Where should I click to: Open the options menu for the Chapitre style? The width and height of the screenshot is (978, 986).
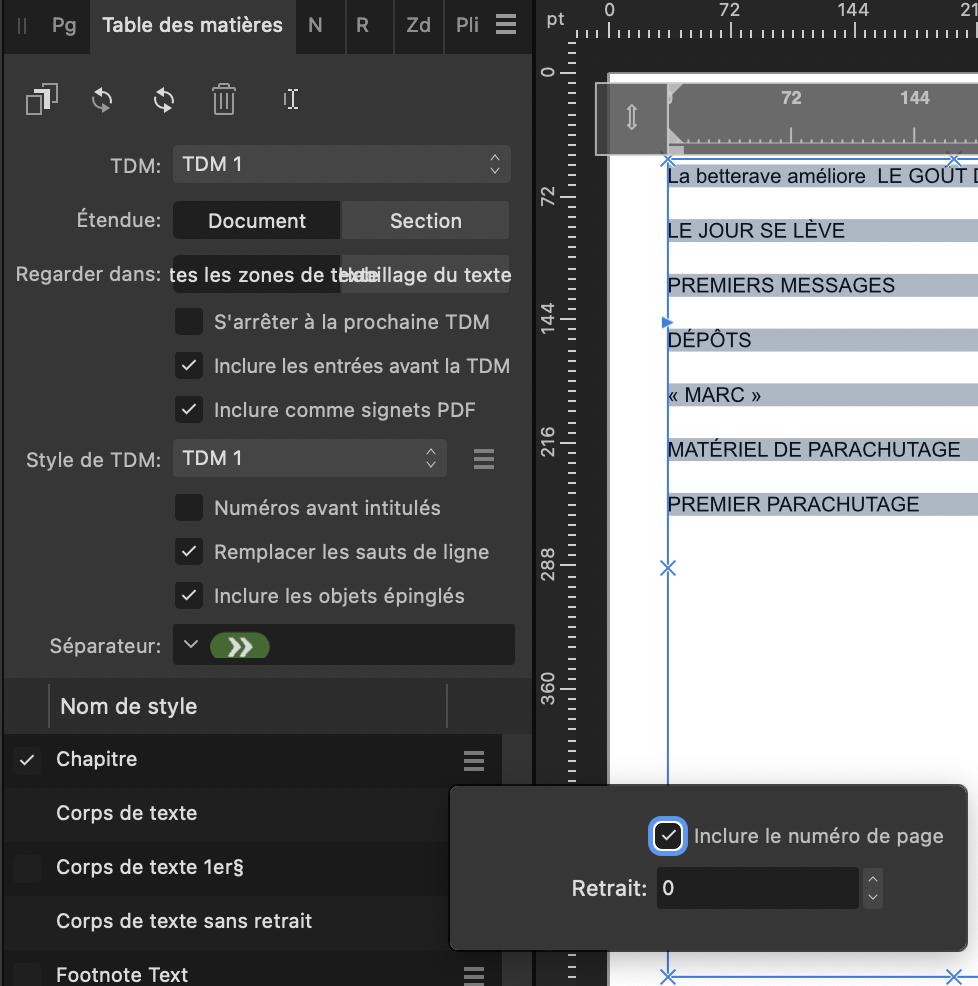[x=474, y=760]
